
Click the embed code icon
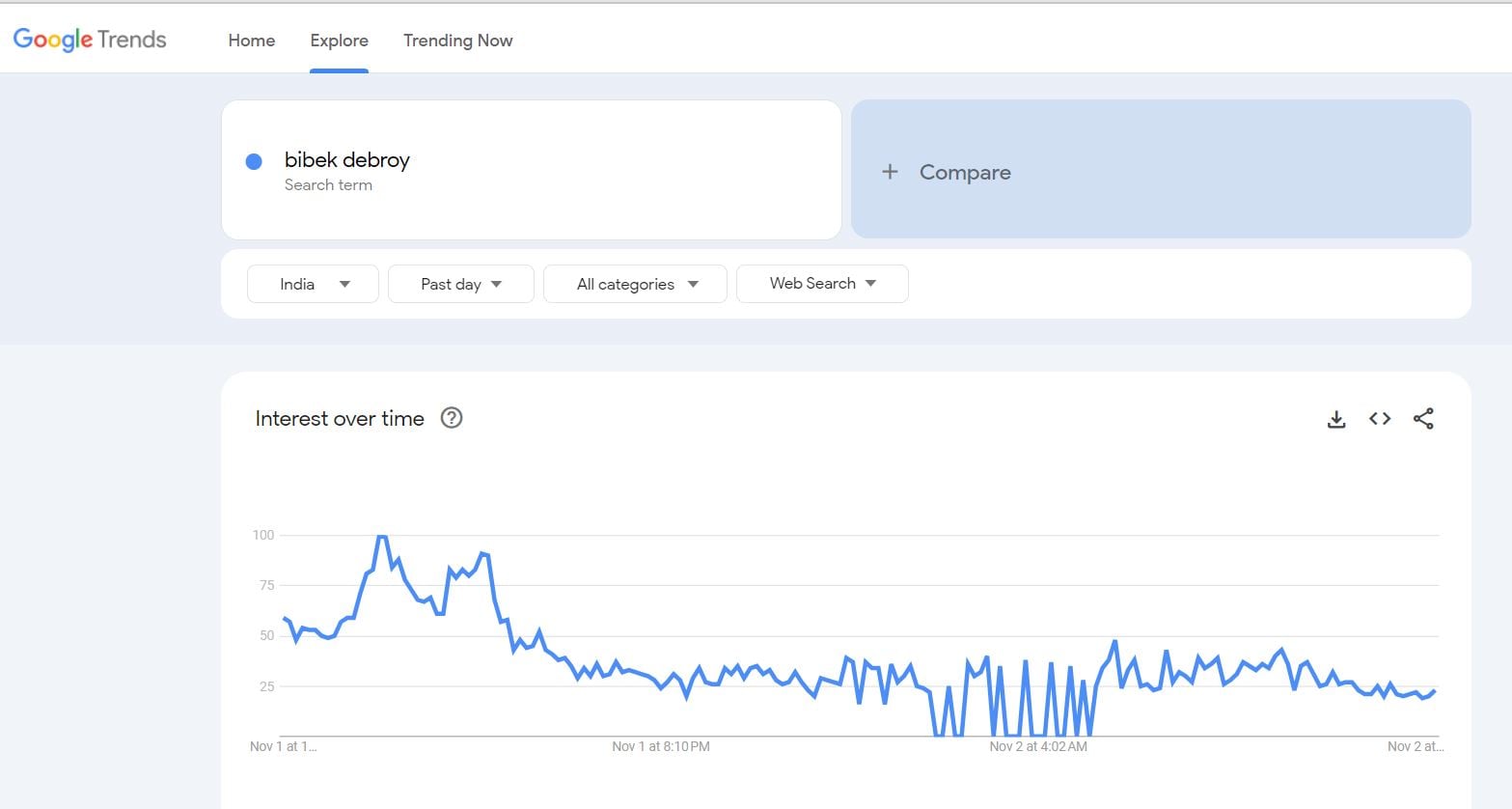(x=1380, y=419)
